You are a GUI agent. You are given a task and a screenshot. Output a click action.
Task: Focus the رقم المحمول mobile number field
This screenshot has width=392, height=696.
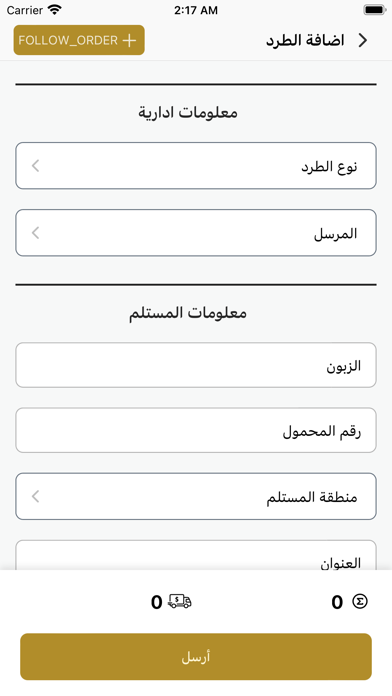point(196,430)
